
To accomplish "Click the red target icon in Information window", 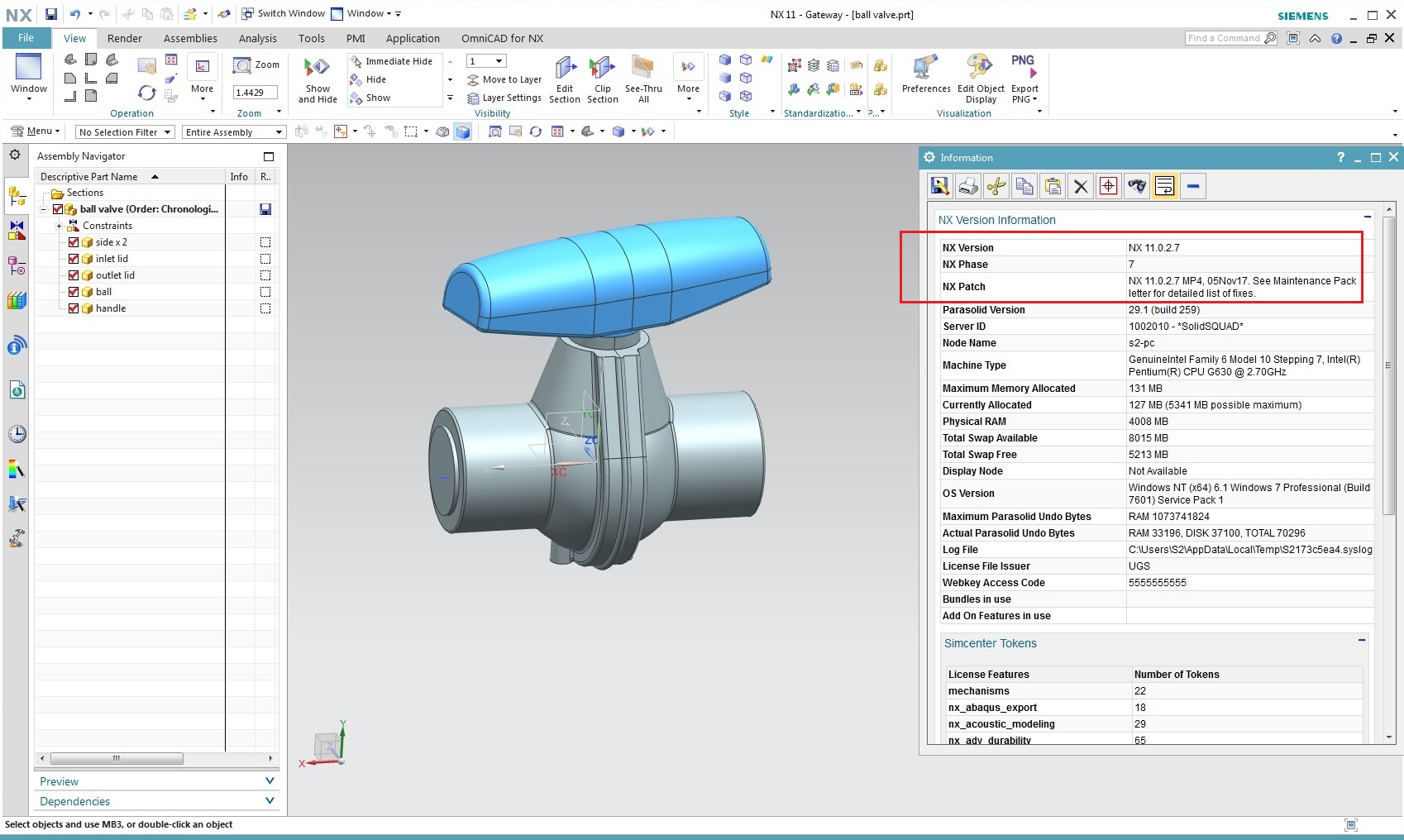I will (1109, 186).
